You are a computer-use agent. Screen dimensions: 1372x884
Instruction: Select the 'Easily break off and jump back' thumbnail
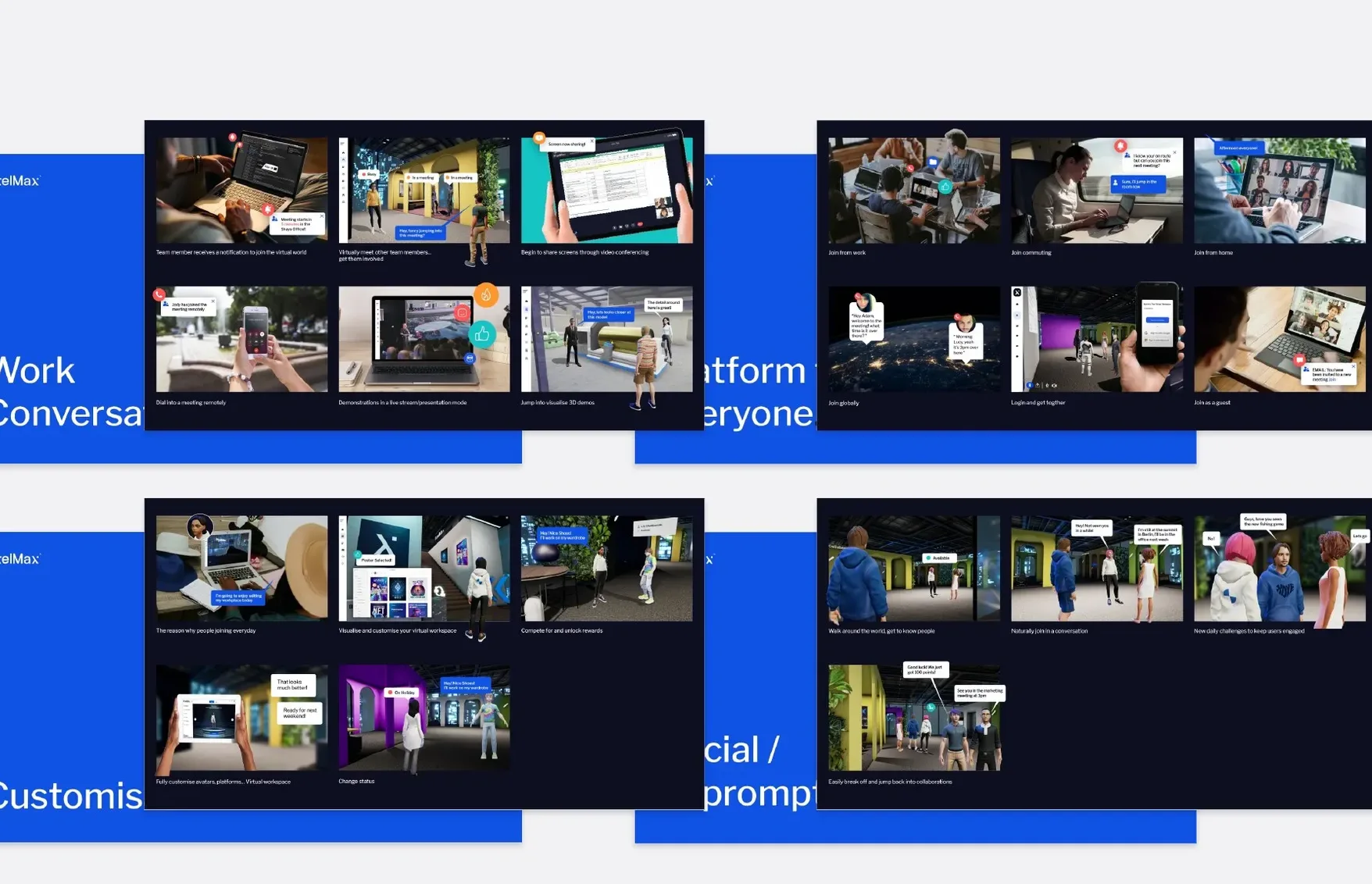[914, 718]
